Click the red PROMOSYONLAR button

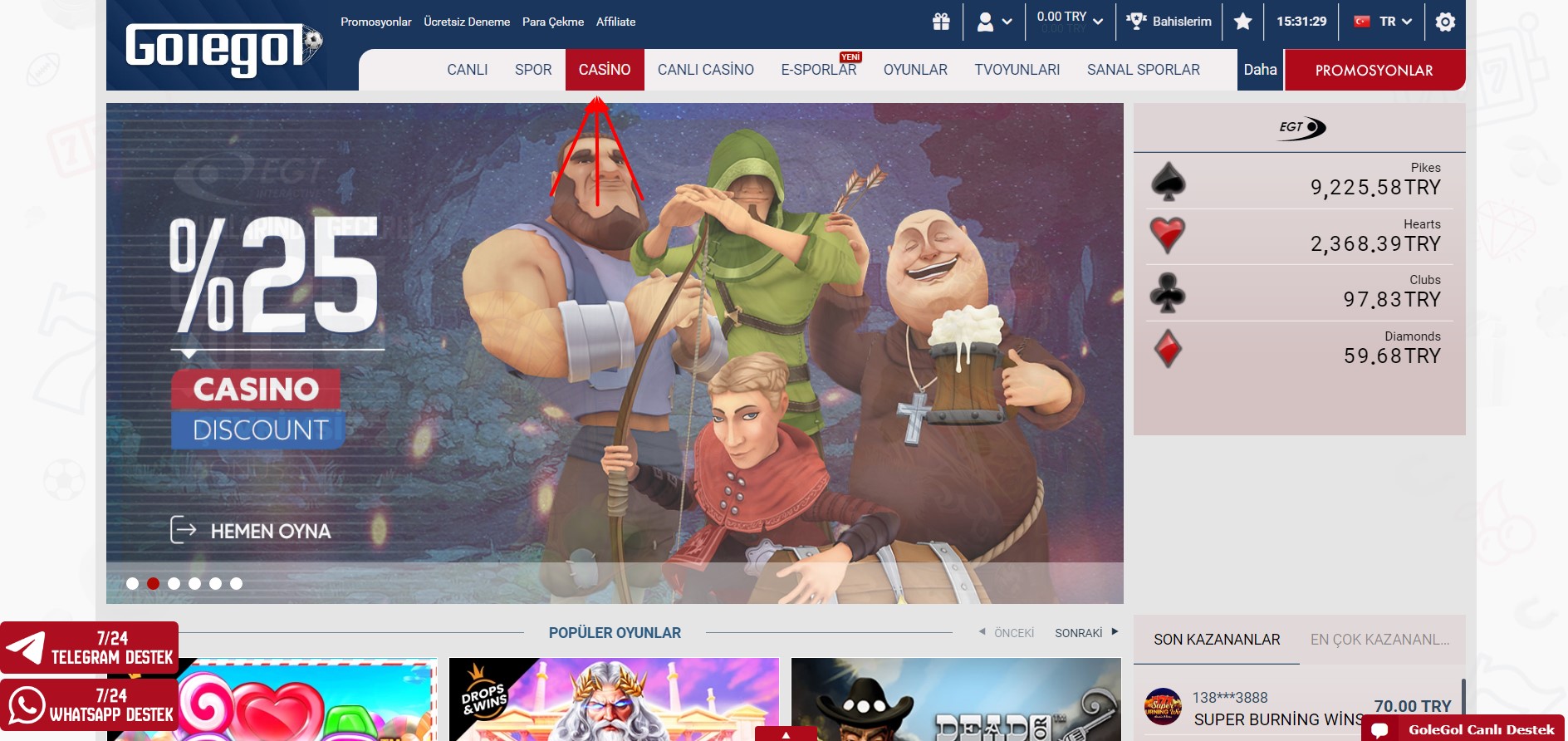tap(1374, 71)
